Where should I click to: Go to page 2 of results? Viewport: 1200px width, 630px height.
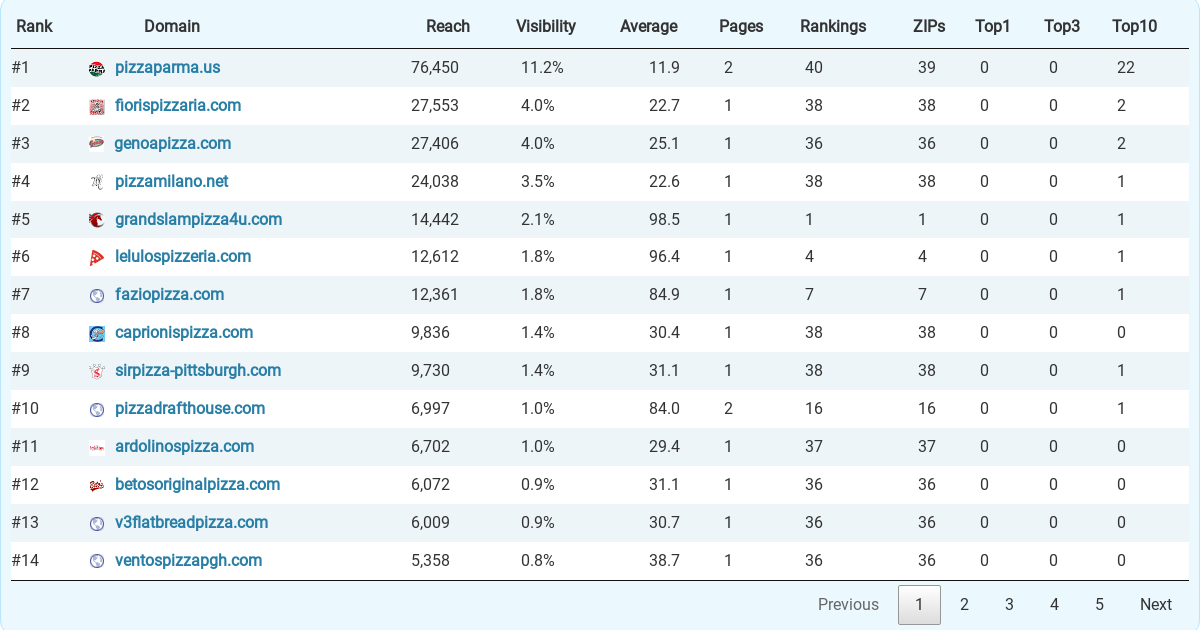964,604
